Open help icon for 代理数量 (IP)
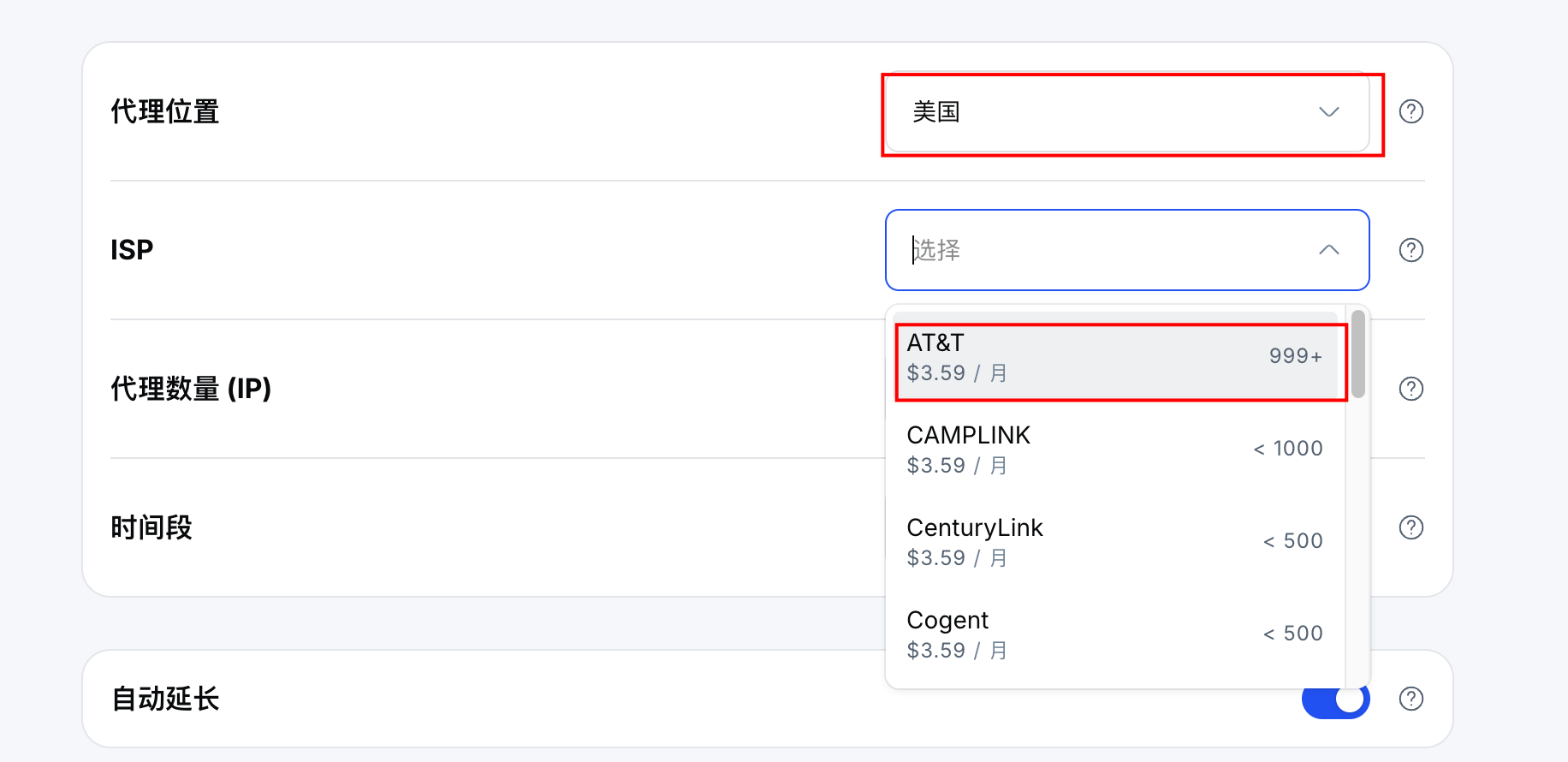This screenshot has height=762, width=1568. click(1411, 389)
